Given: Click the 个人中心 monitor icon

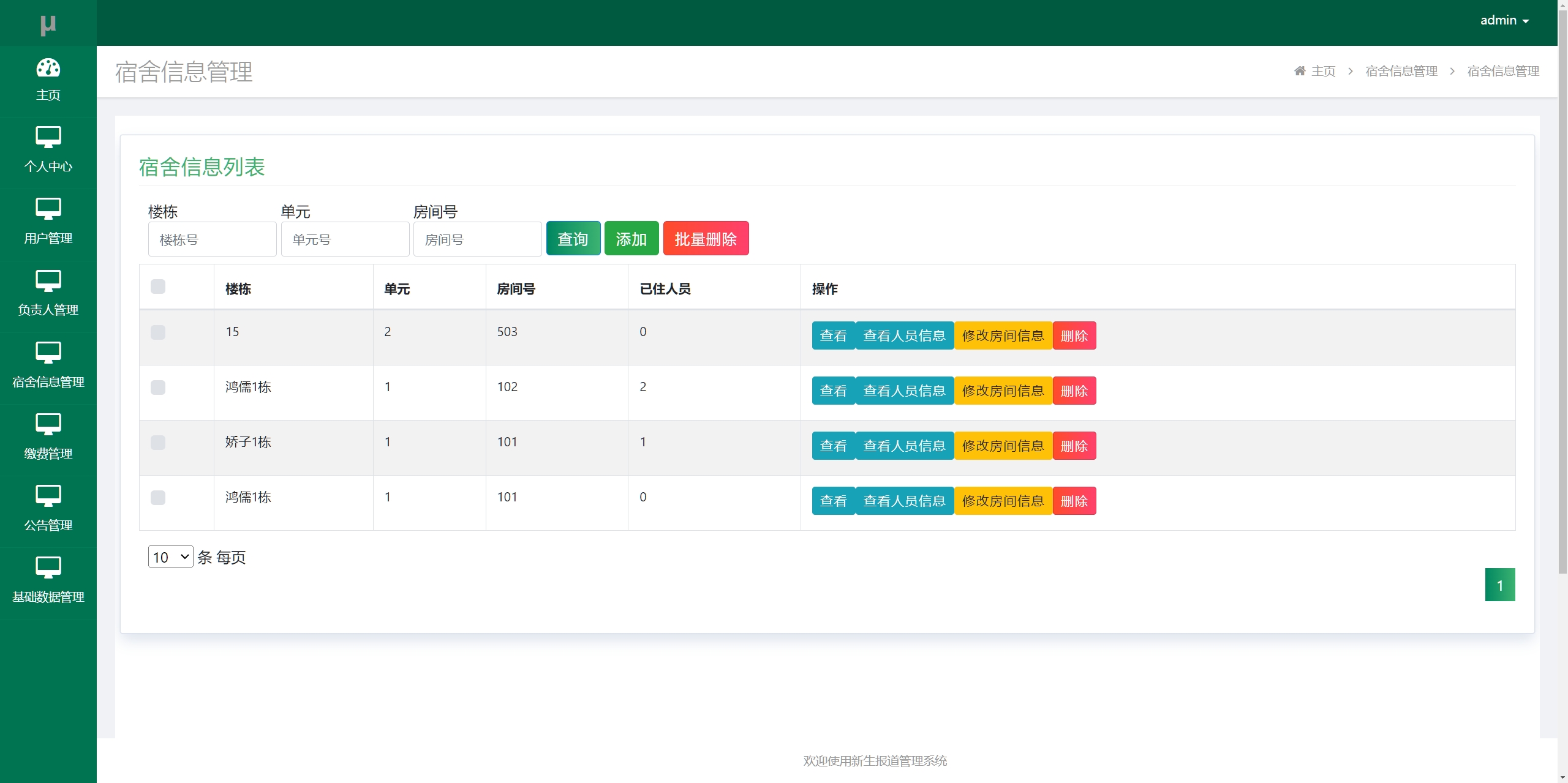Looking at the screenshot, I should point(48,137).
